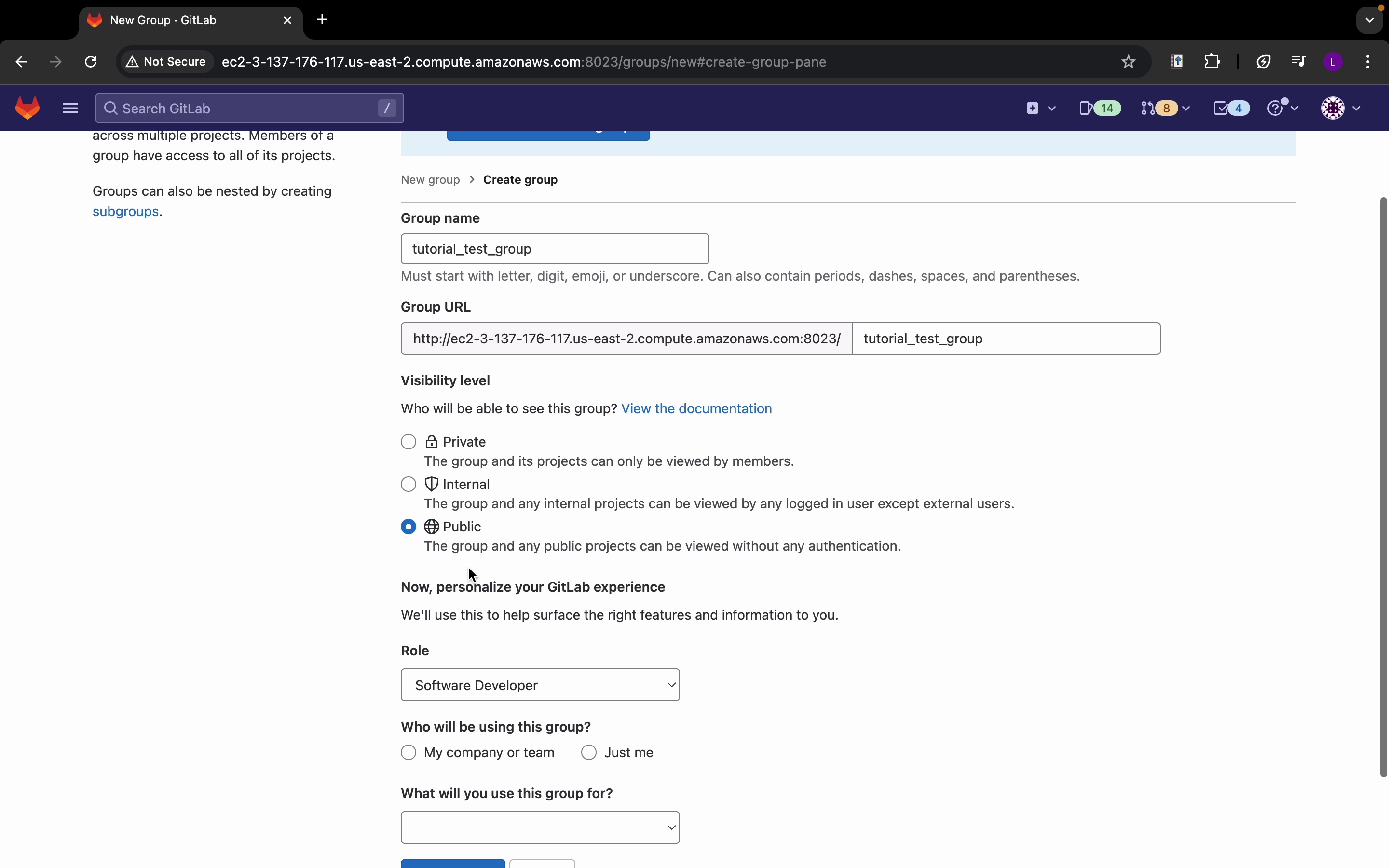Viewport: 1389px width, 868px height.
Task: Choose the Just me radio option
Action: tap(589, 753)
